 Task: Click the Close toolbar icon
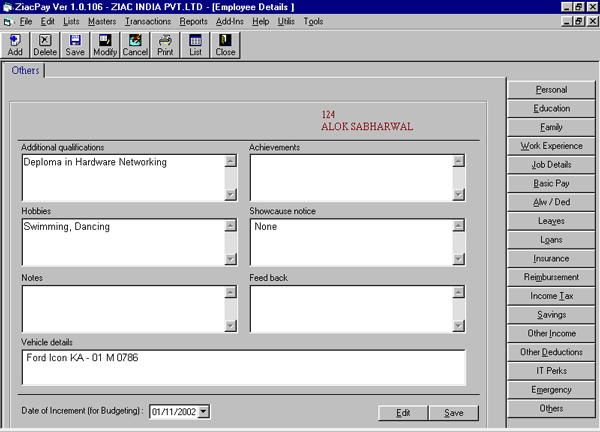(x=225, y=45)
